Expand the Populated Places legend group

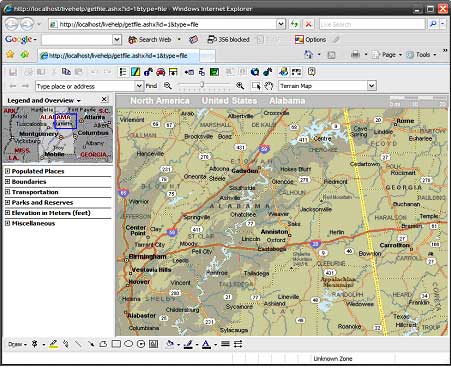pos(7,171)
